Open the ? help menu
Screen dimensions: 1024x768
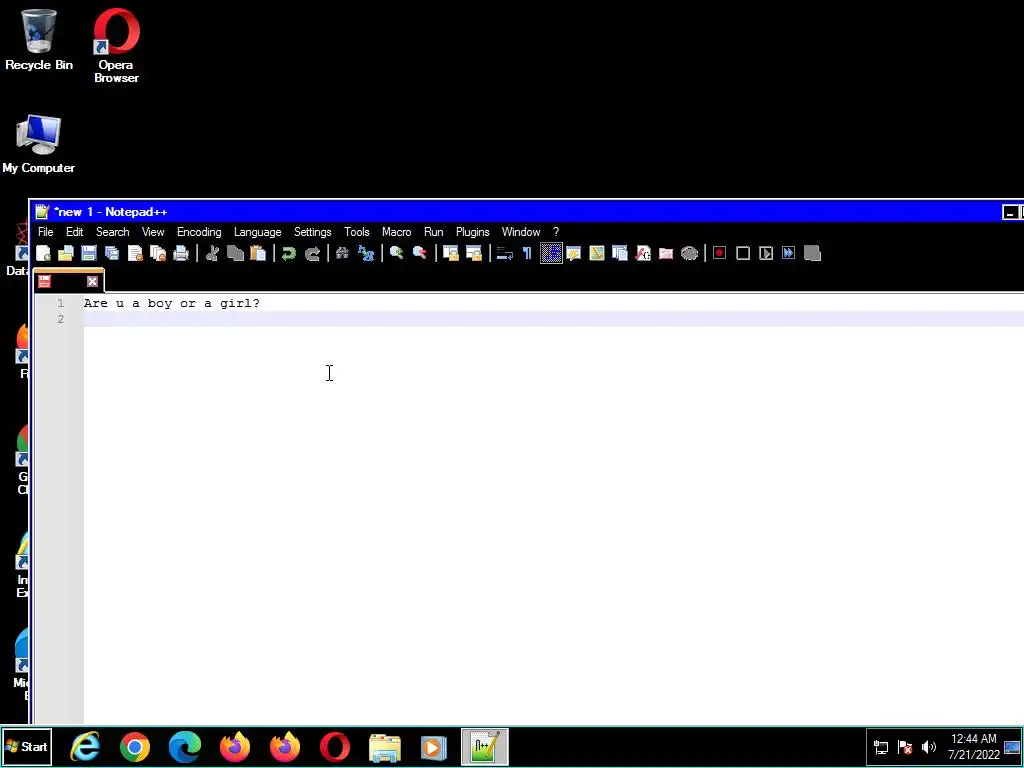pyautogui.click(x=556, y=232)
